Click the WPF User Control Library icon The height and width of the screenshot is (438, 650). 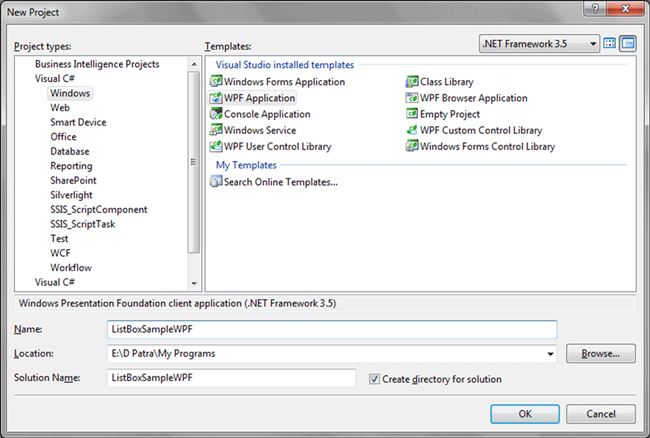click(x=216, y=146)
